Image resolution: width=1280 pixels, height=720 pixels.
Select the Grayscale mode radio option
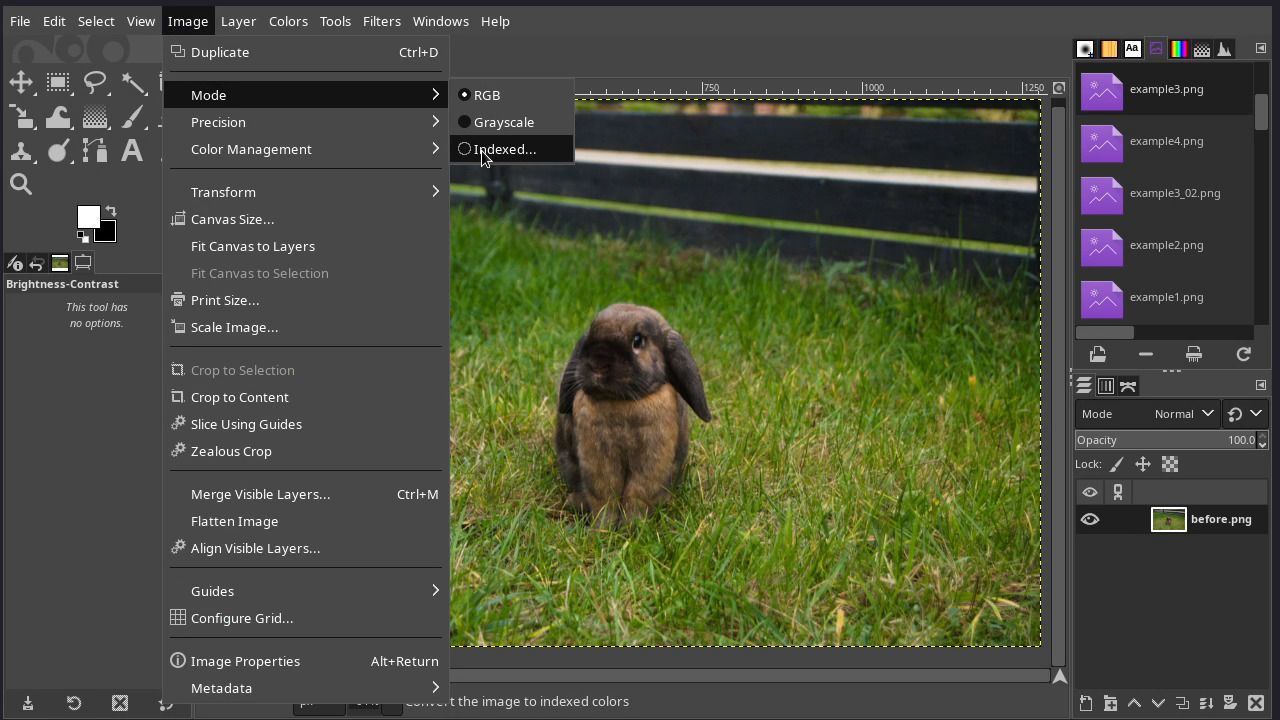[x=503, y=122]
